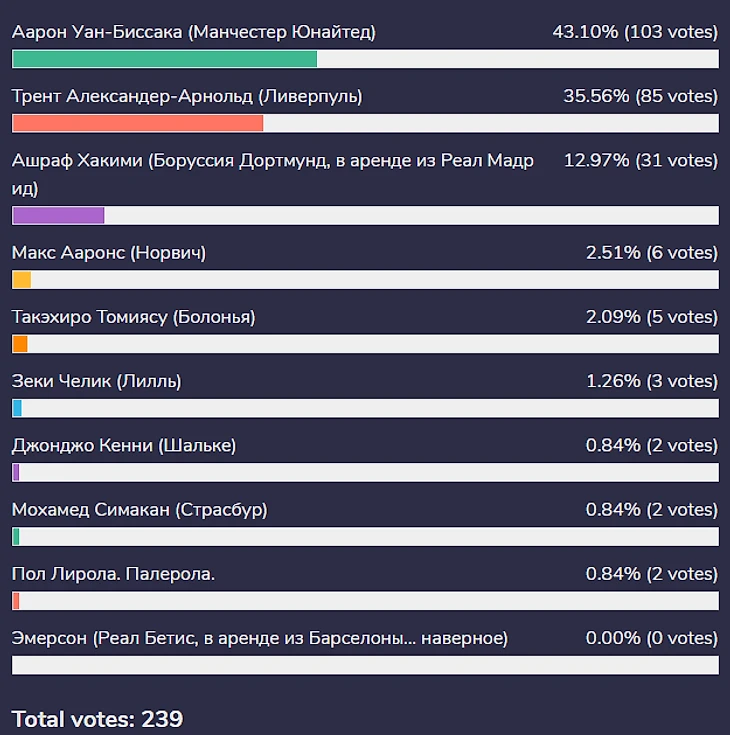Viewport: 730px width, 735px height.
Task: Click the Аарон Уан-Биссака poll option label
Action: 194,32
